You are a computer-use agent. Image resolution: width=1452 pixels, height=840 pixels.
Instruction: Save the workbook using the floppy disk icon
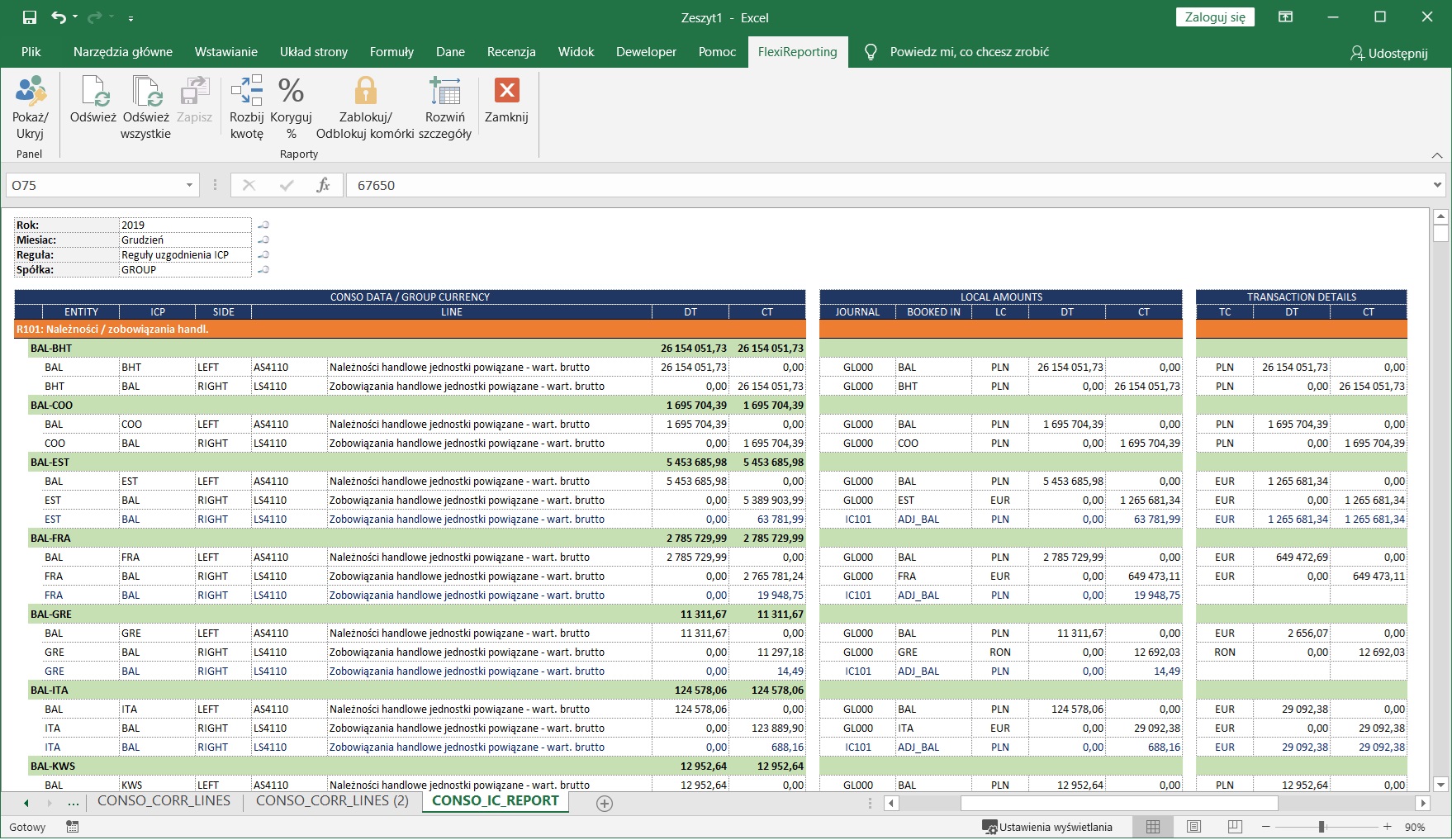pos(30,17)
